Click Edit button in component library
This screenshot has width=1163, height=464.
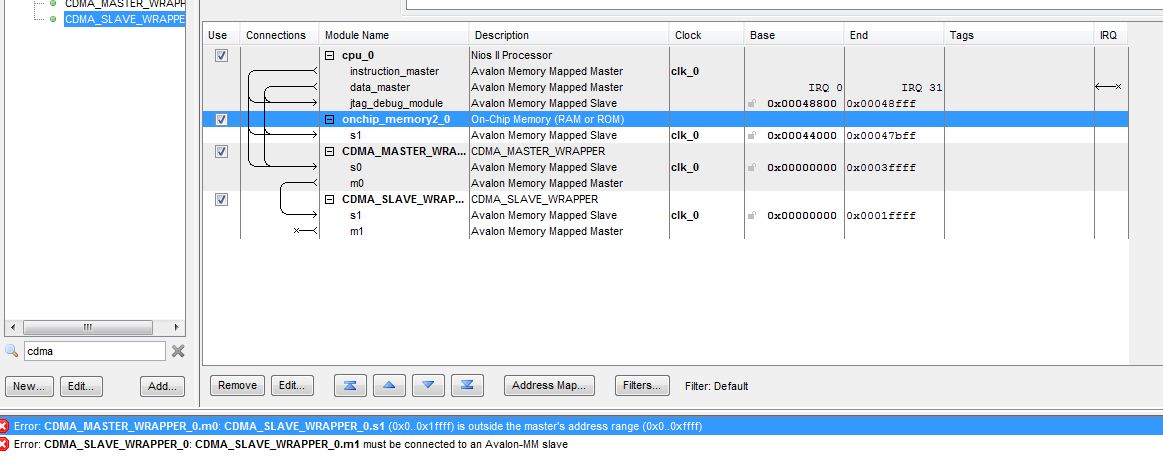pos(81,386)
